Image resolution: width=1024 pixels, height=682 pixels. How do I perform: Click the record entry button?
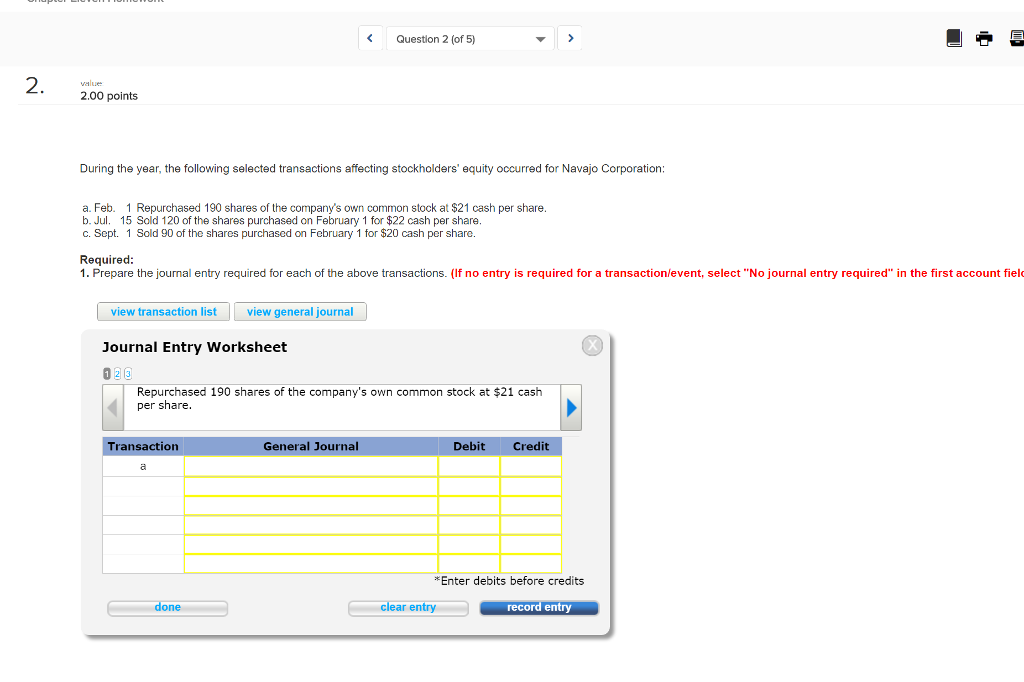[539, 608]
